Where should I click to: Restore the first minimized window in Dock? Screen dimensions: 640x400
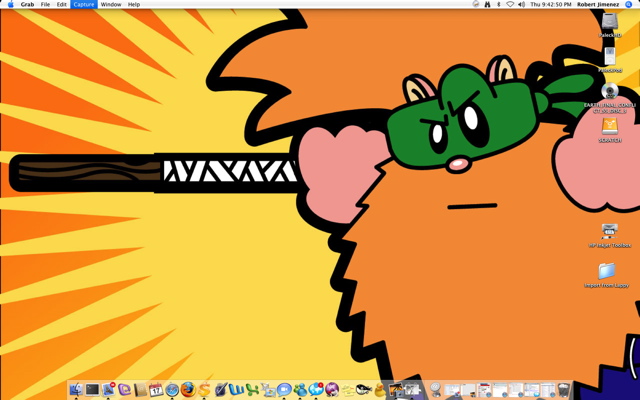[452, 391]
